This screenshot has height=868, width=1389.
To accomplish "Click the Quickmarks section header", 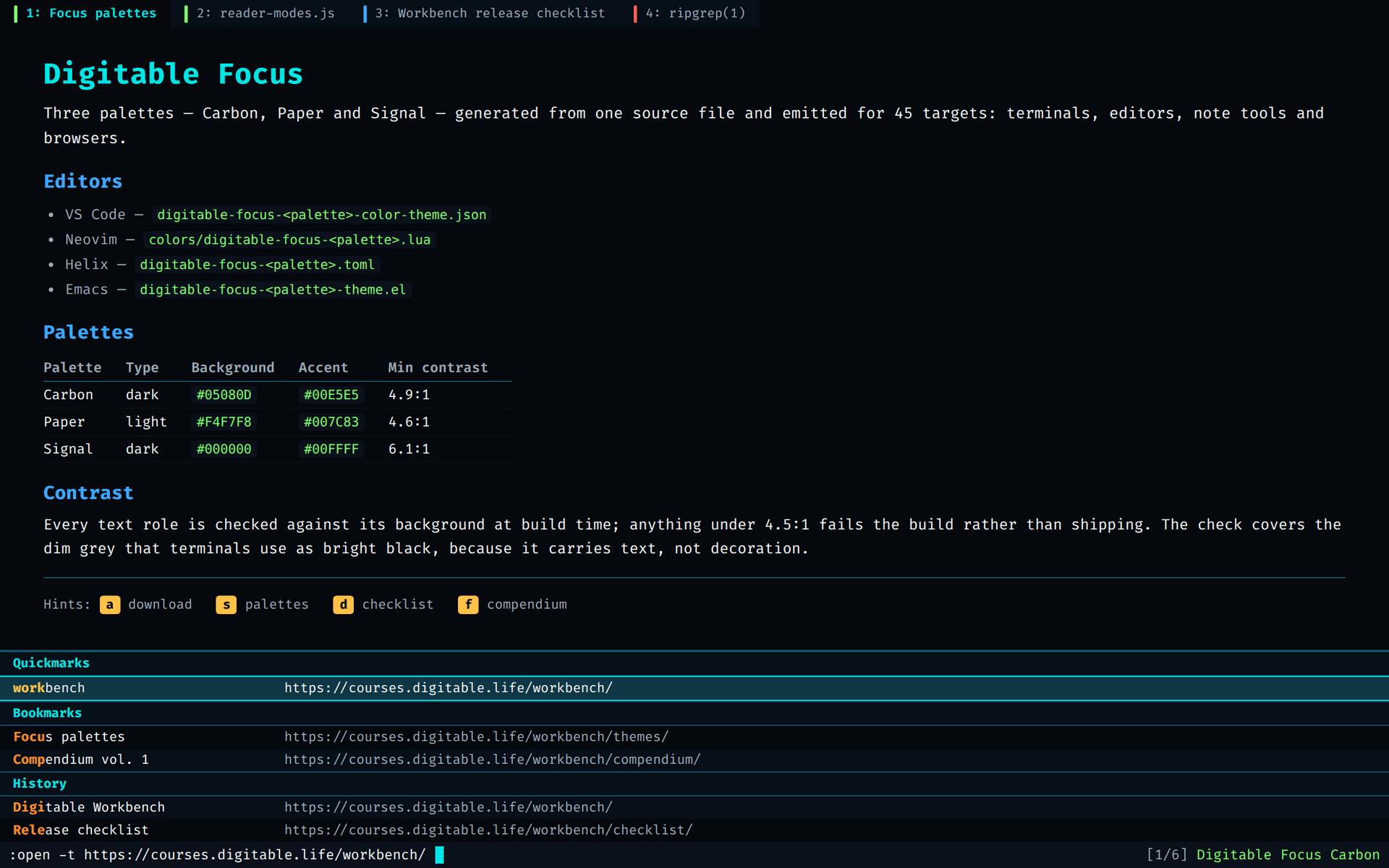I will tap(51, 663).
